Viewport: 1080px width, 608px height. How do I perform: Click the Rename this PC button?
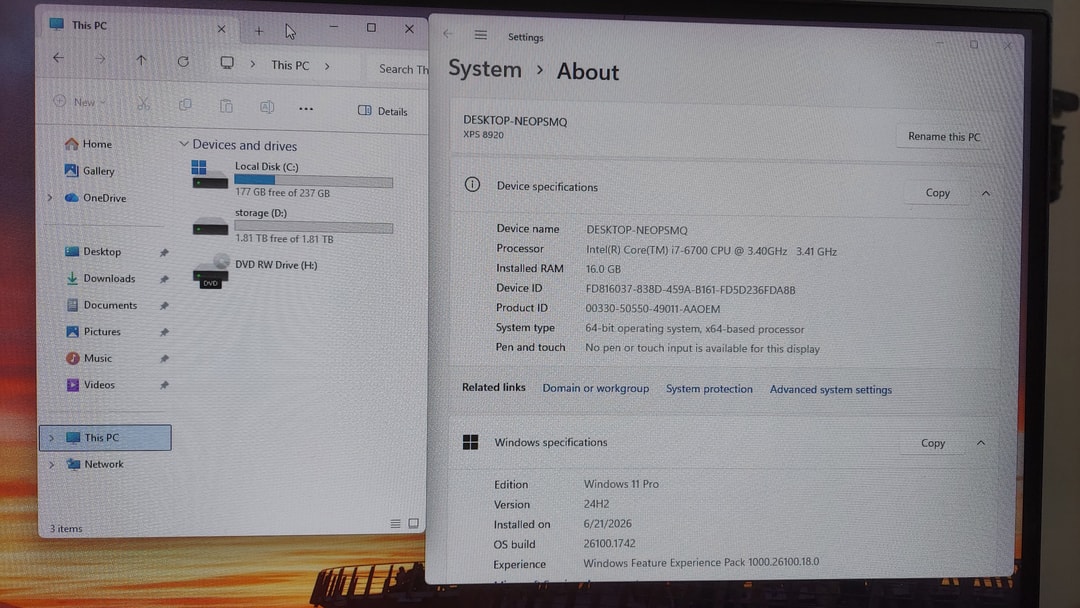[x=944, y=136]
